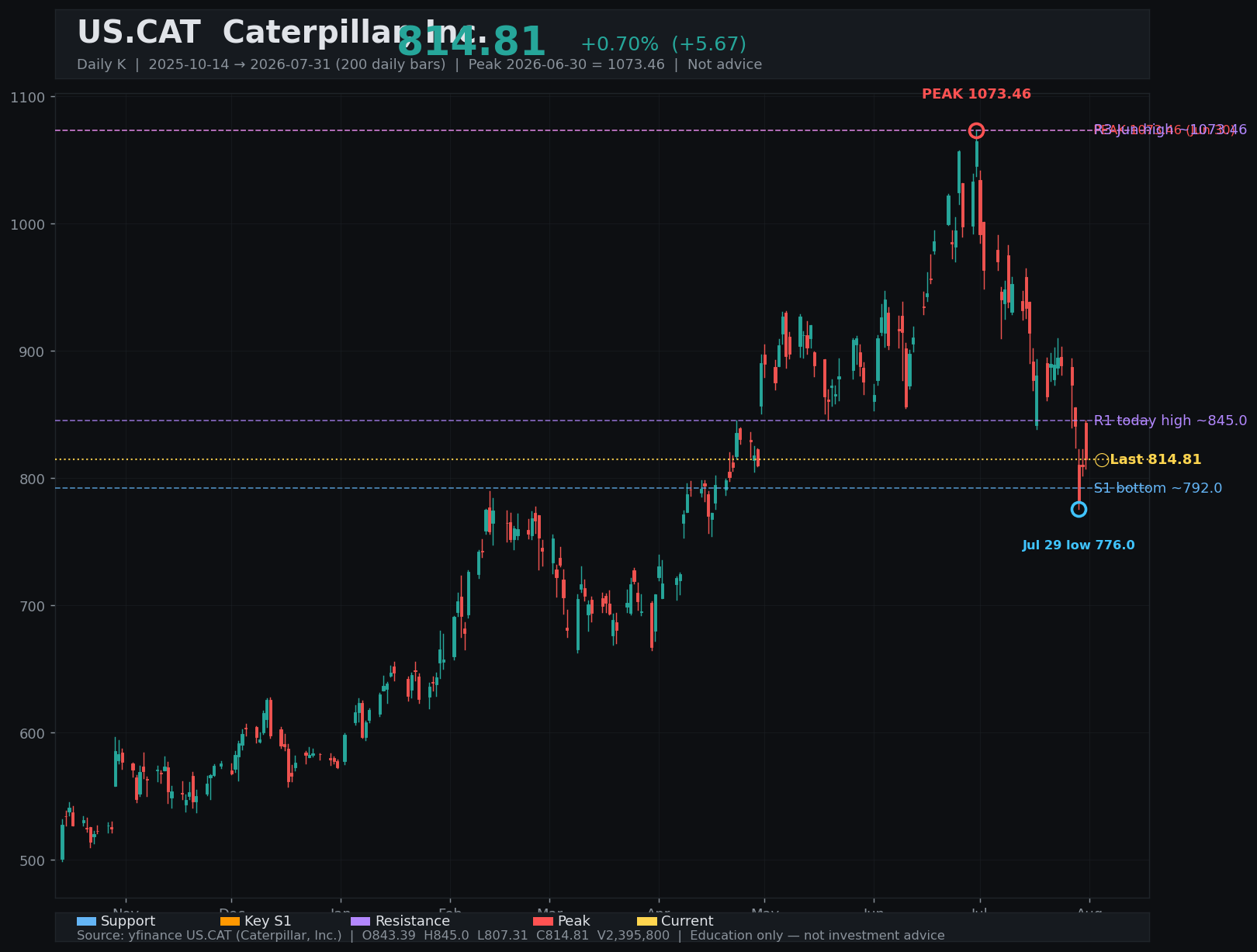1257x952 pixels.
Task: Click the 1000 y-axis tick label
Action: pos(29,224)
